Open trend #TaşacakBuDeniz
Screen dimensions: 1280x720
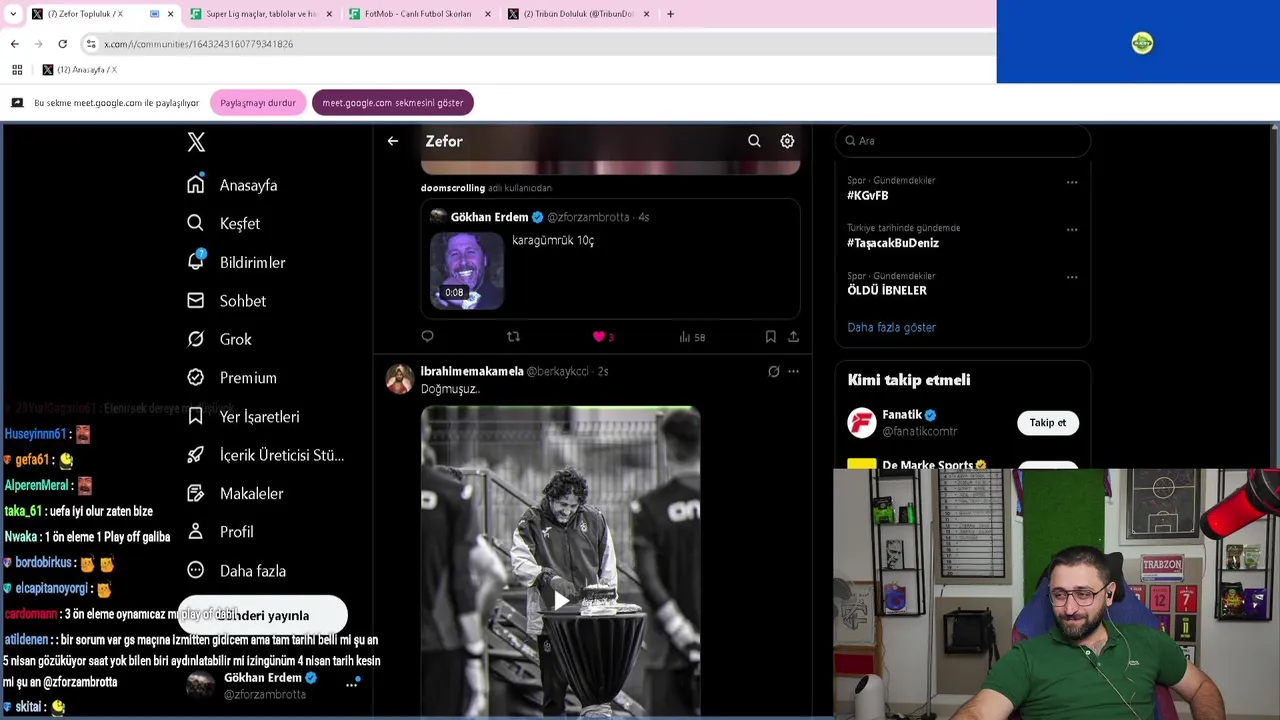tap(893, 243)
